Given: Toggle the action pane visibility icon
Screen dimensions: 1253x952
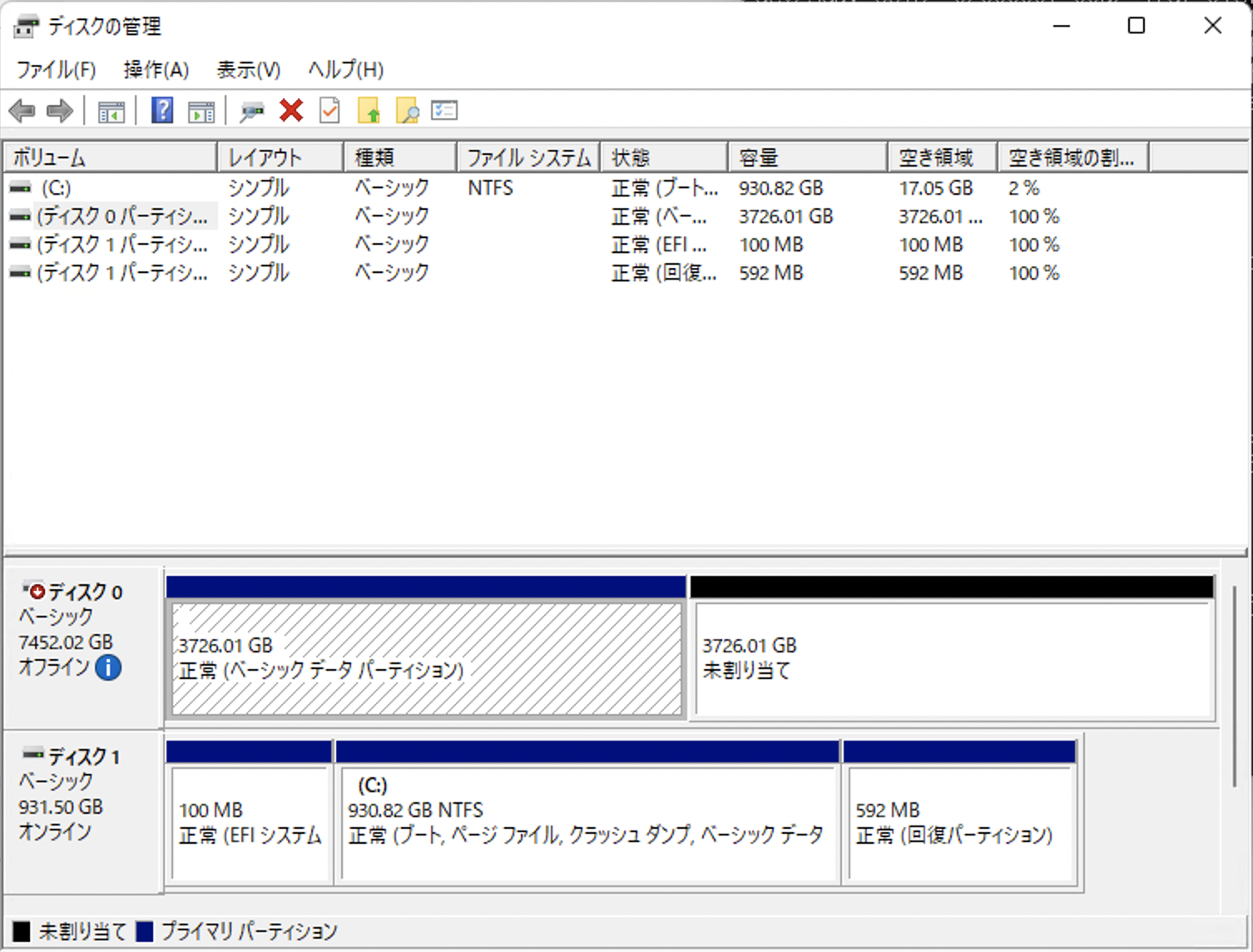Looking at the screenshot, I should [200, 110].
